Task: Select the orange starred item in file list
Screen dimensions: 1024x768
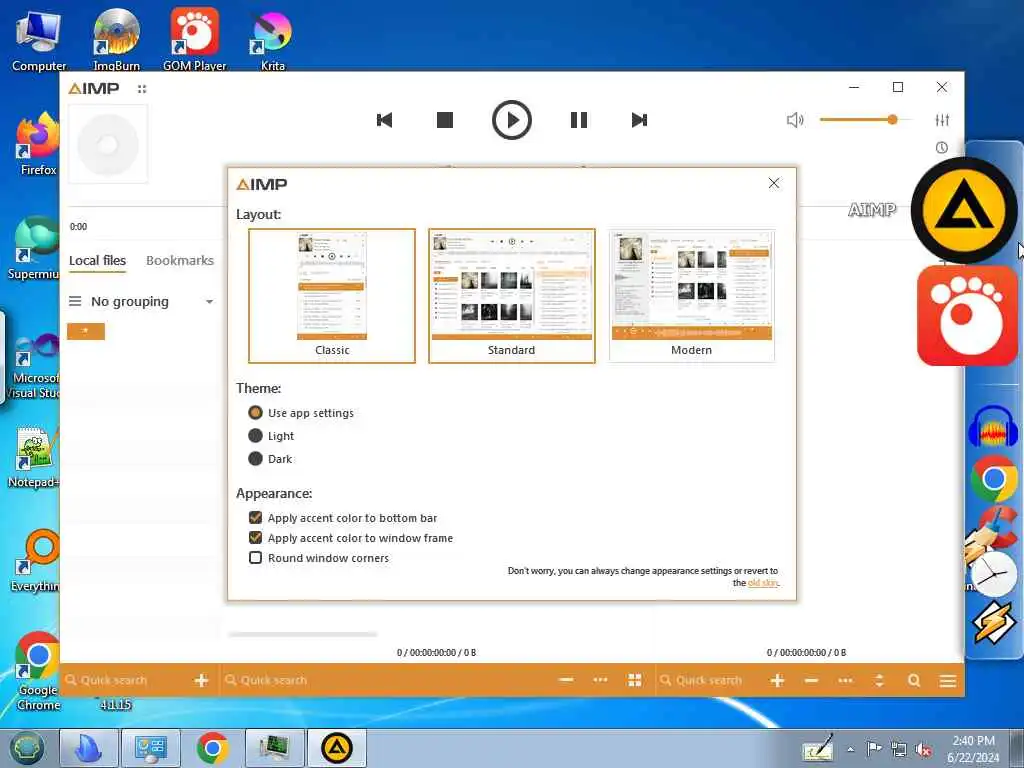Action: (x=86, y=332)
